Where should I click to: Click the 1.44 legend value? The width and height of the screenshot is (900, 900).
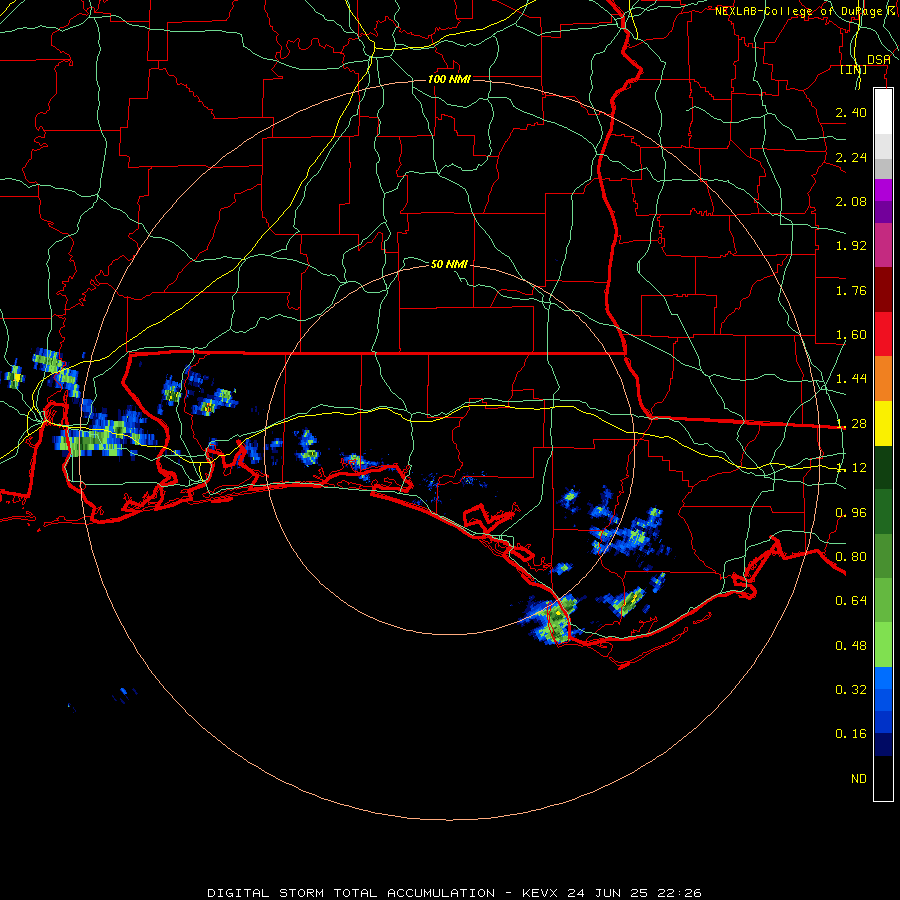851,379
